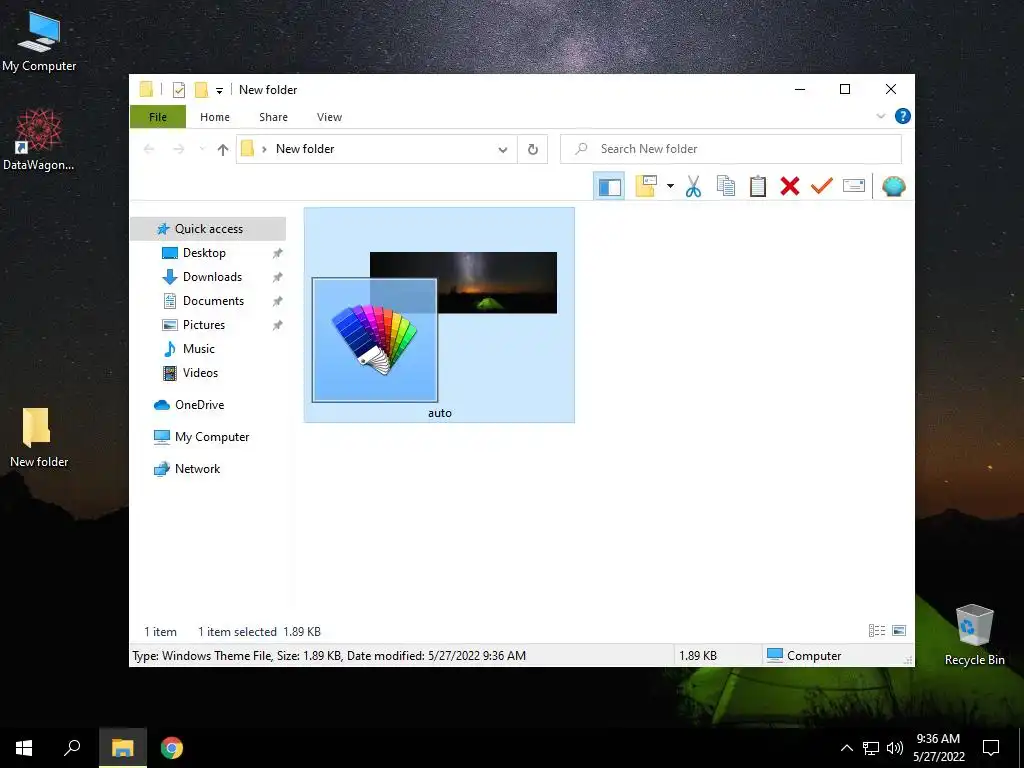The width and height of the screenshot is (1024, 768).
Task: Click the pin icon beside Documents
Action: 278,301
